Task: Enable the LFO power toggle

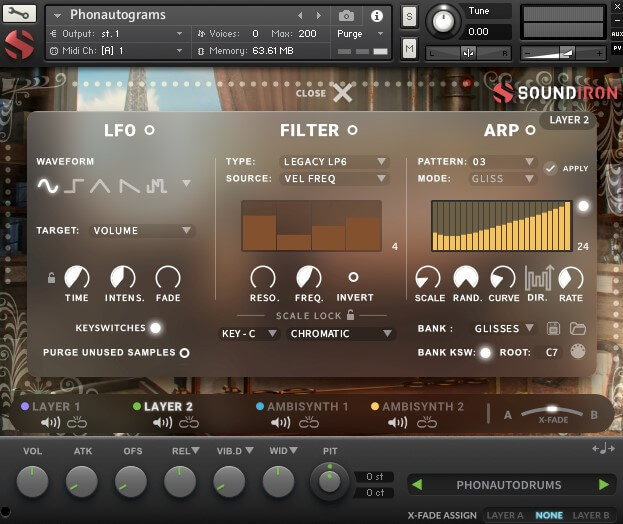Action: click(149, 130)
